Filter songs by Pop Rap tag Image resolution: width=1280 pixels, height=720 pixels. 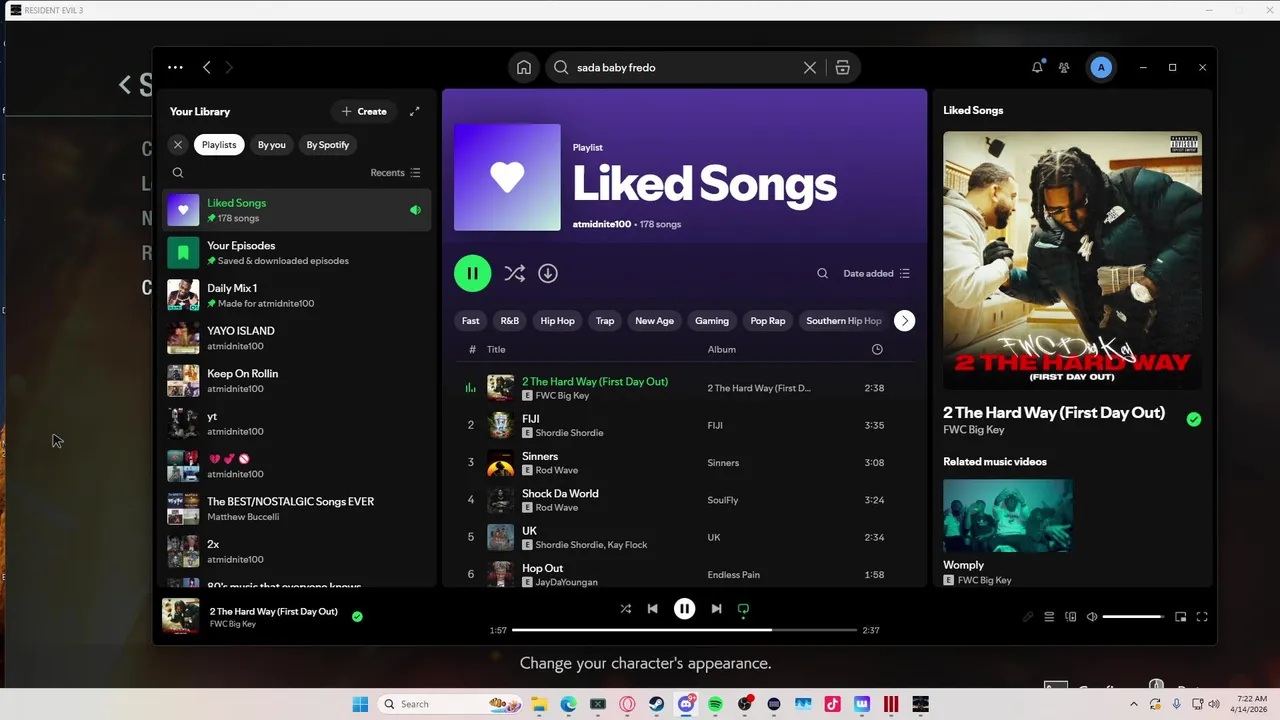[x=768, y=321]
